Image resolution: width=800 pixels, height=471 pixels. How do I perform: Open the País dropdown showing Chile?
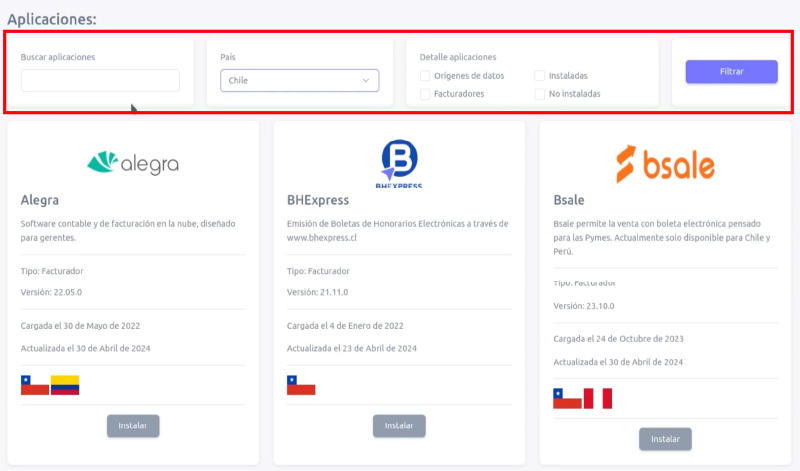(299, 81)
